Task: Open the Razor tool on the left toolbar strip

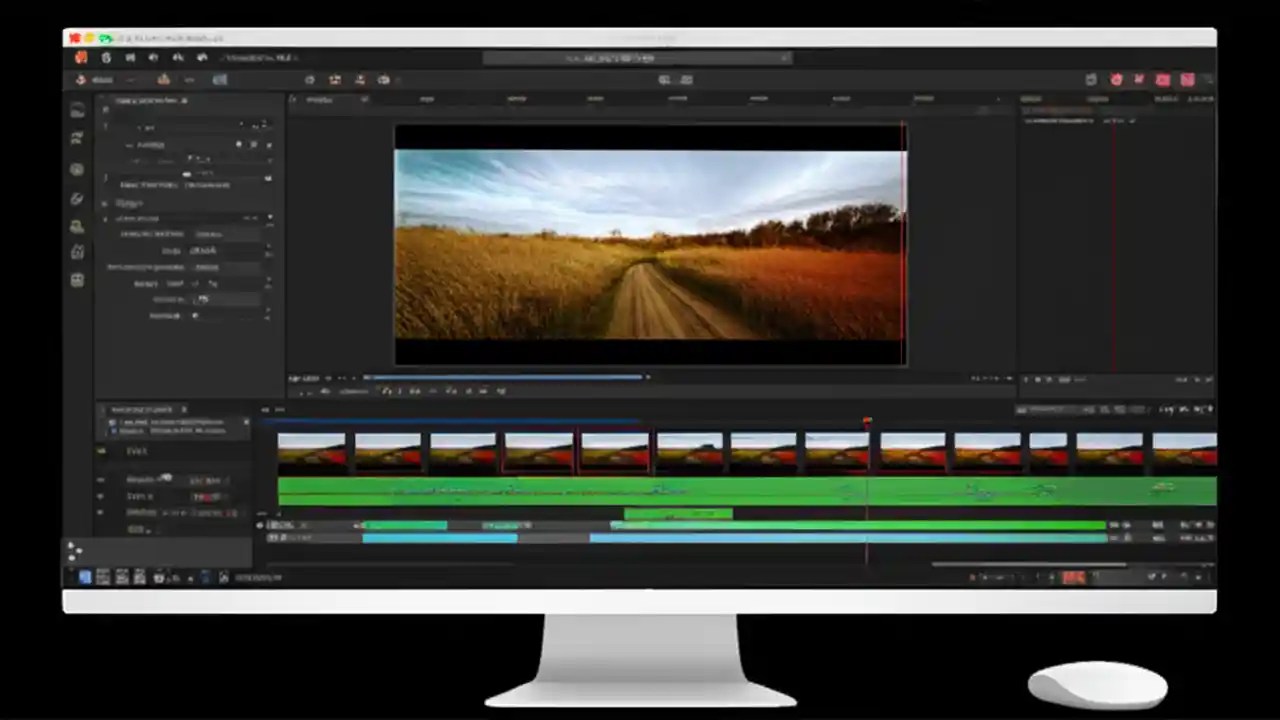Action: click(77, 199)
